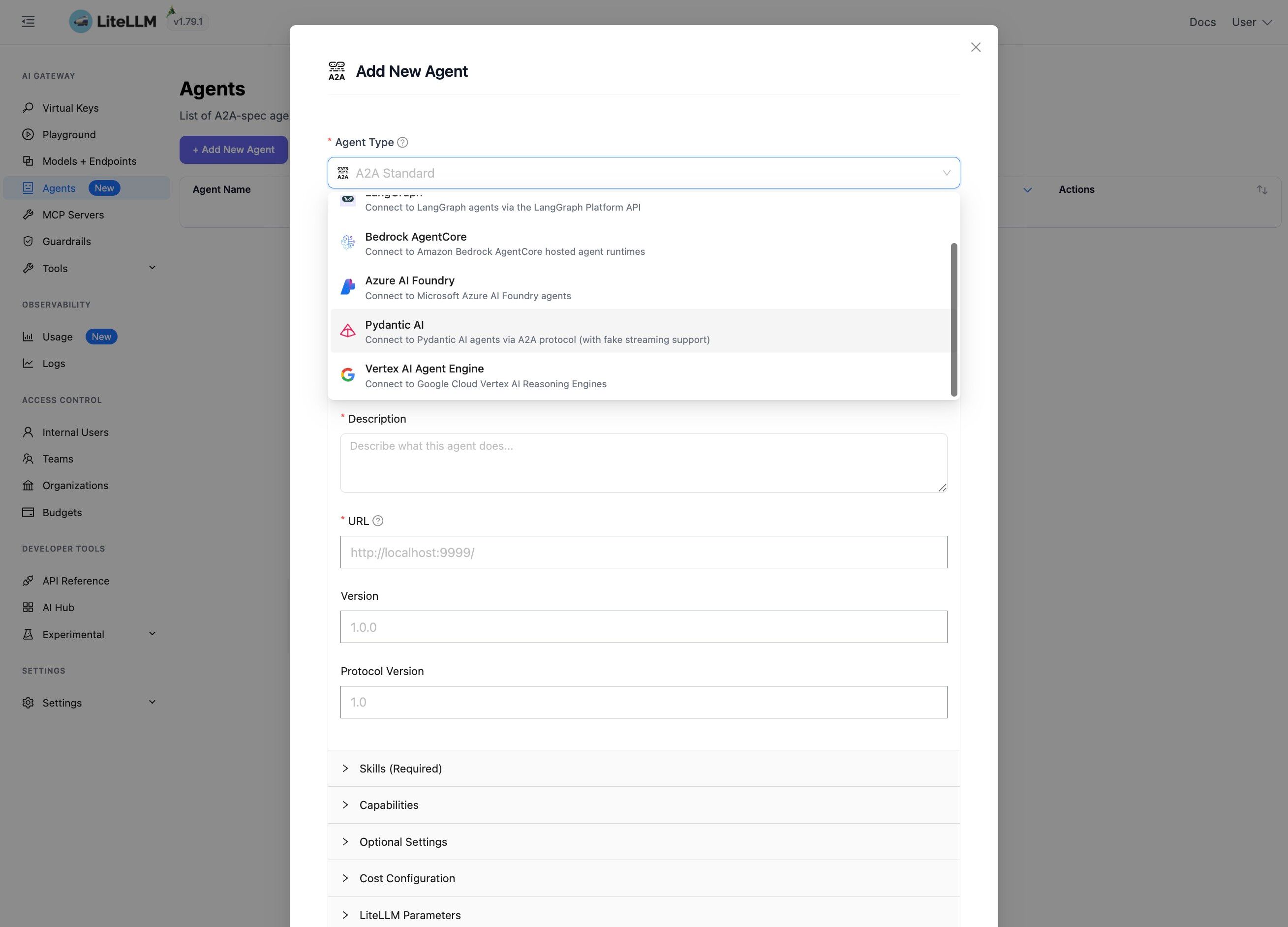Viewport: 1288px width, 927px height.
Task: Click the Tools wrench icon in sidebar
Action: (x=28, y=268)
